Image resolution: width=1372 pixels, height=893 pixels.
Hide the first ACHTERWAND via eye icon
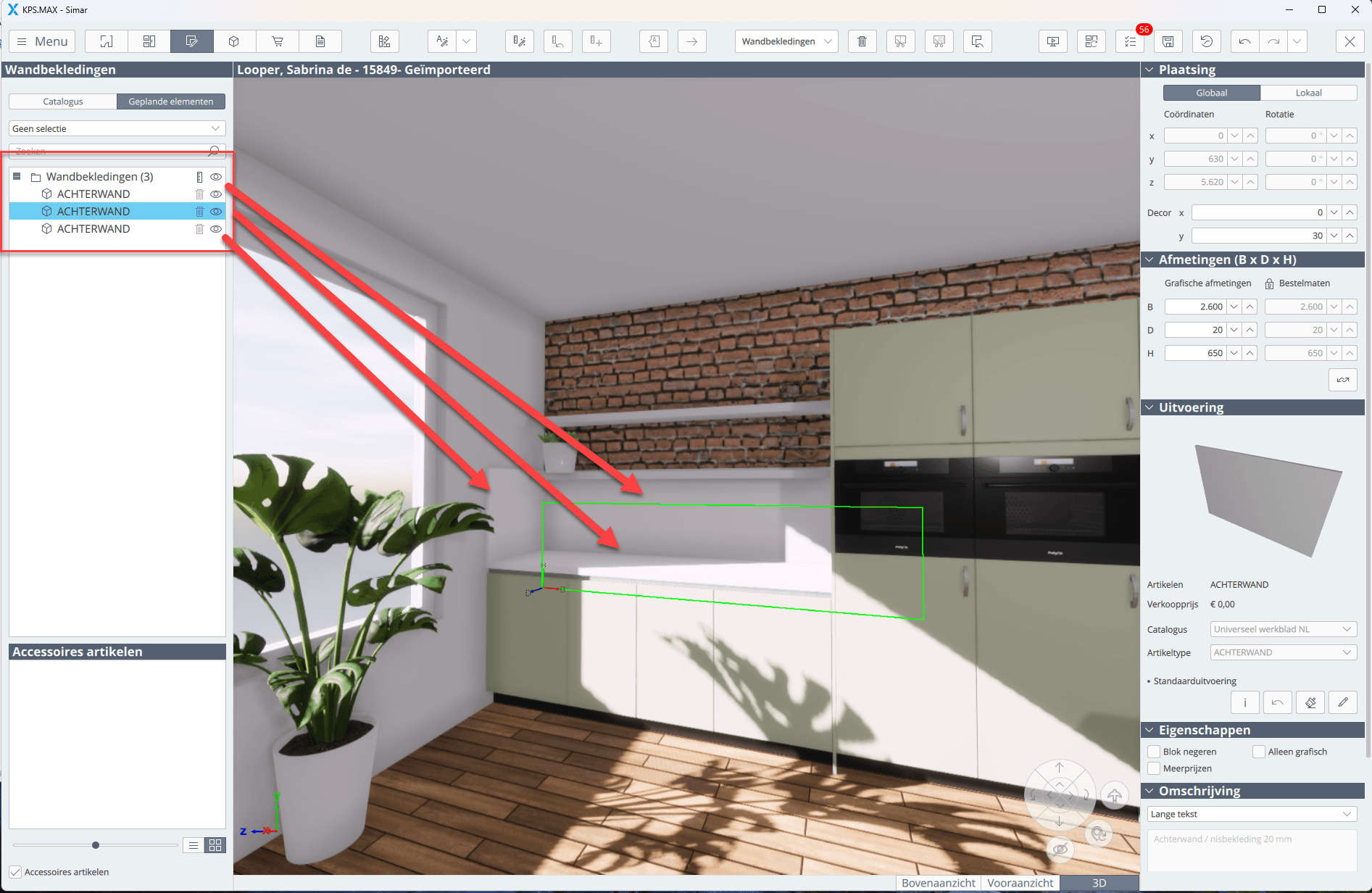tap(216, 194)
